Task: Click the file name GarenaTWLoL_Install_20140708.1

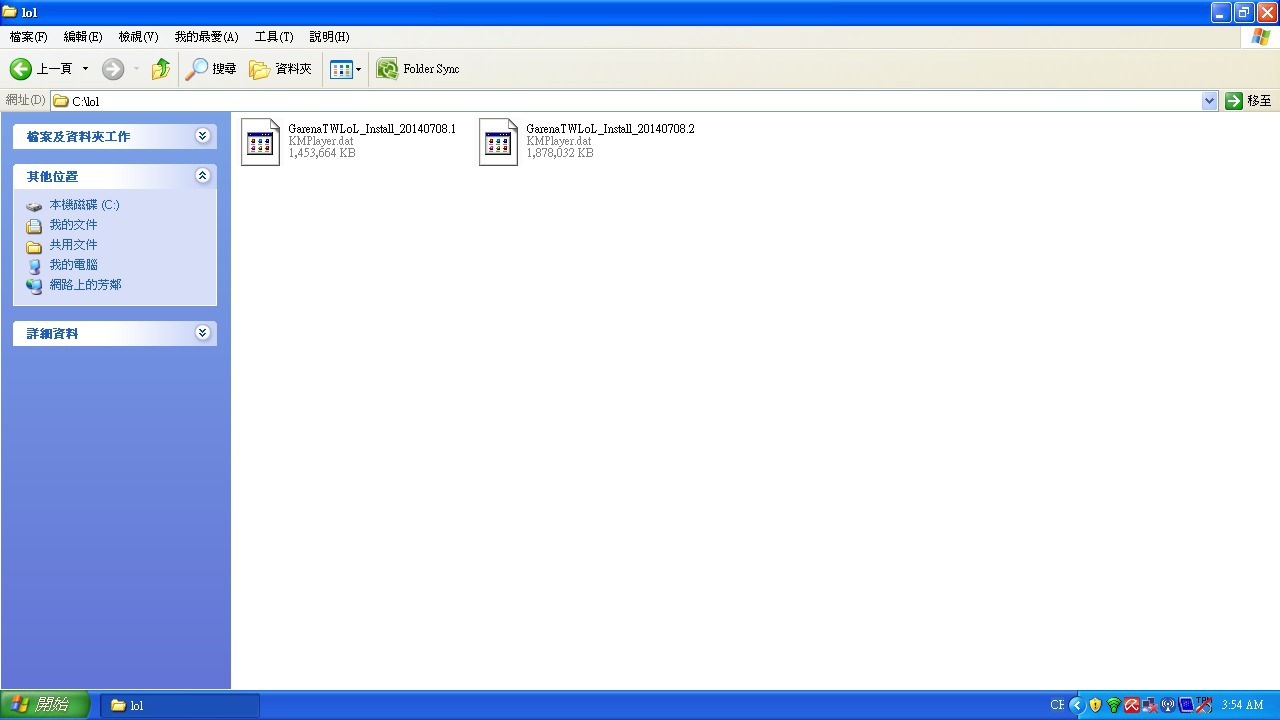Action: [372, 129]
